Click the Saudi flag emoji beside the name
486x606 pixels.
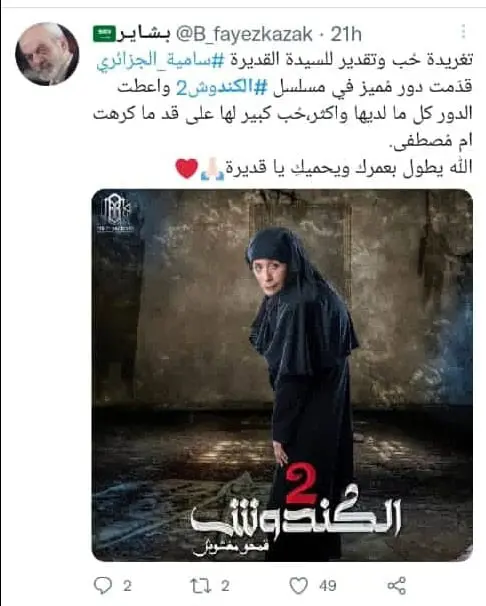coord(104,34)
